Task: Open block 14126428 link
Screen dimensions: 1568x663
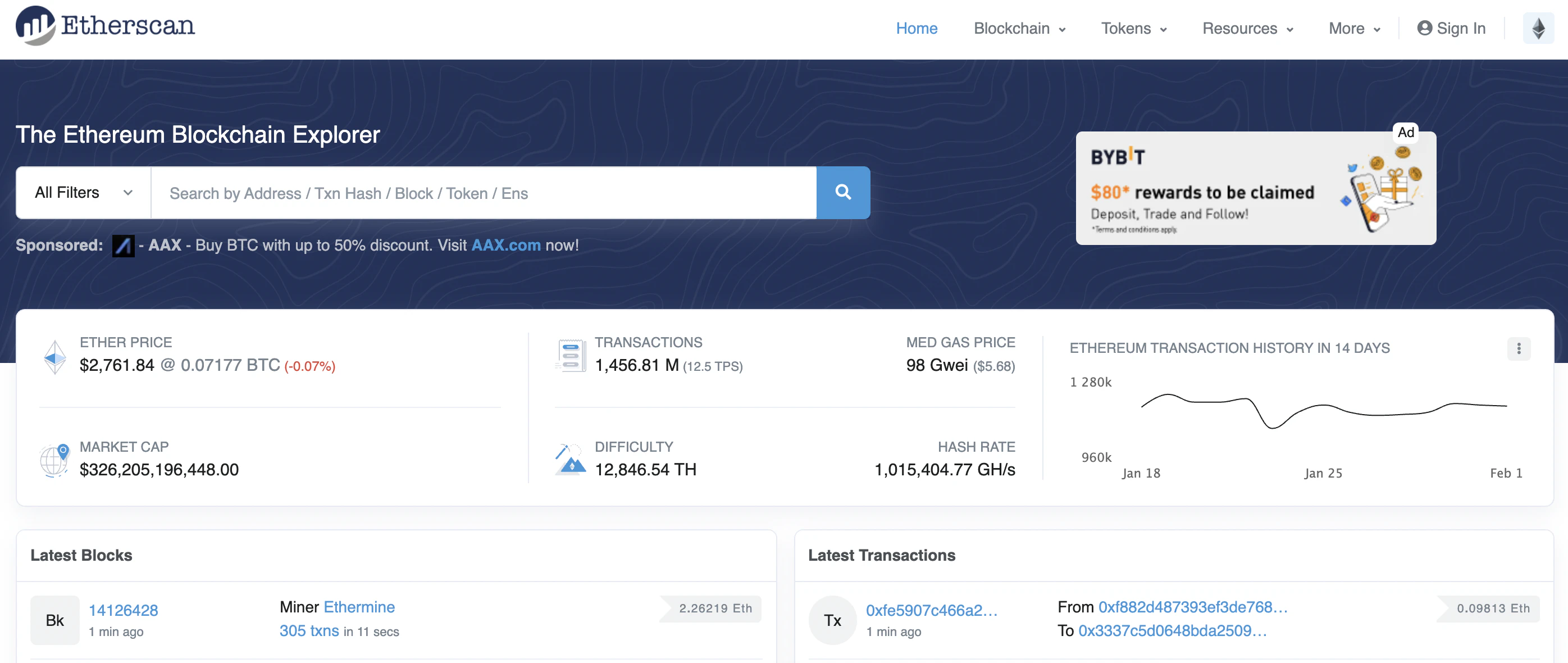Action: pos(124,610)
